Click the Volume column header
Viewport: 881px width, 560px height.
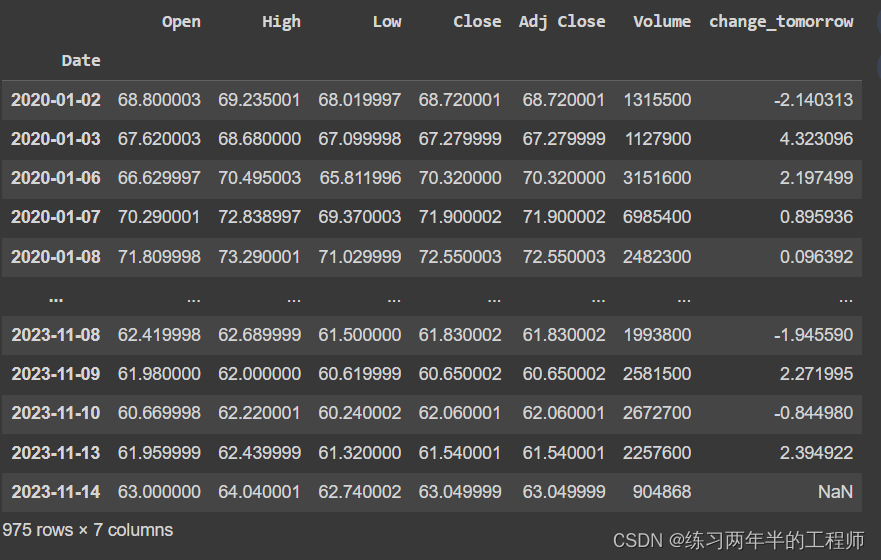(662, 22)
